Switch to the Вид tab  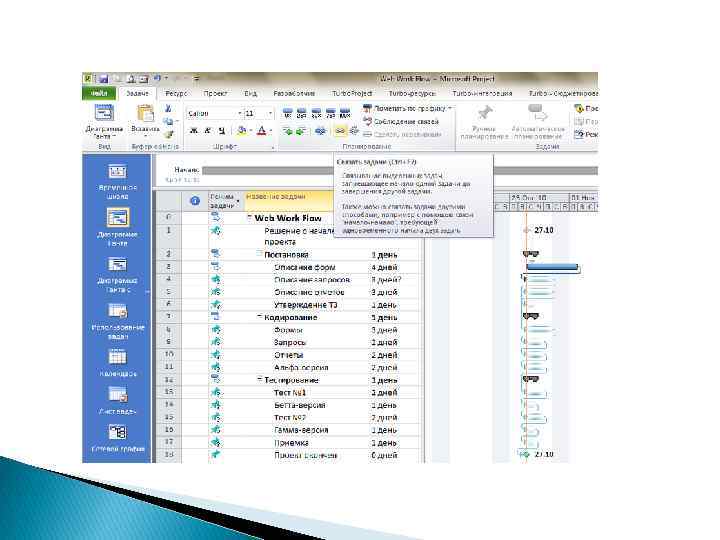point(250,93)
